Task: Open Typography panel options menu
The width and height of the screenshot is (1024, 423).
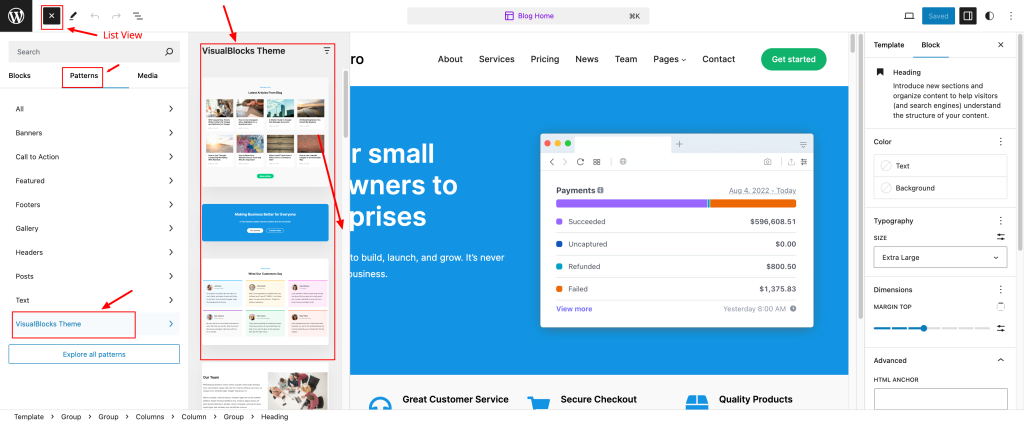Action: click(x=1000, y=221)
